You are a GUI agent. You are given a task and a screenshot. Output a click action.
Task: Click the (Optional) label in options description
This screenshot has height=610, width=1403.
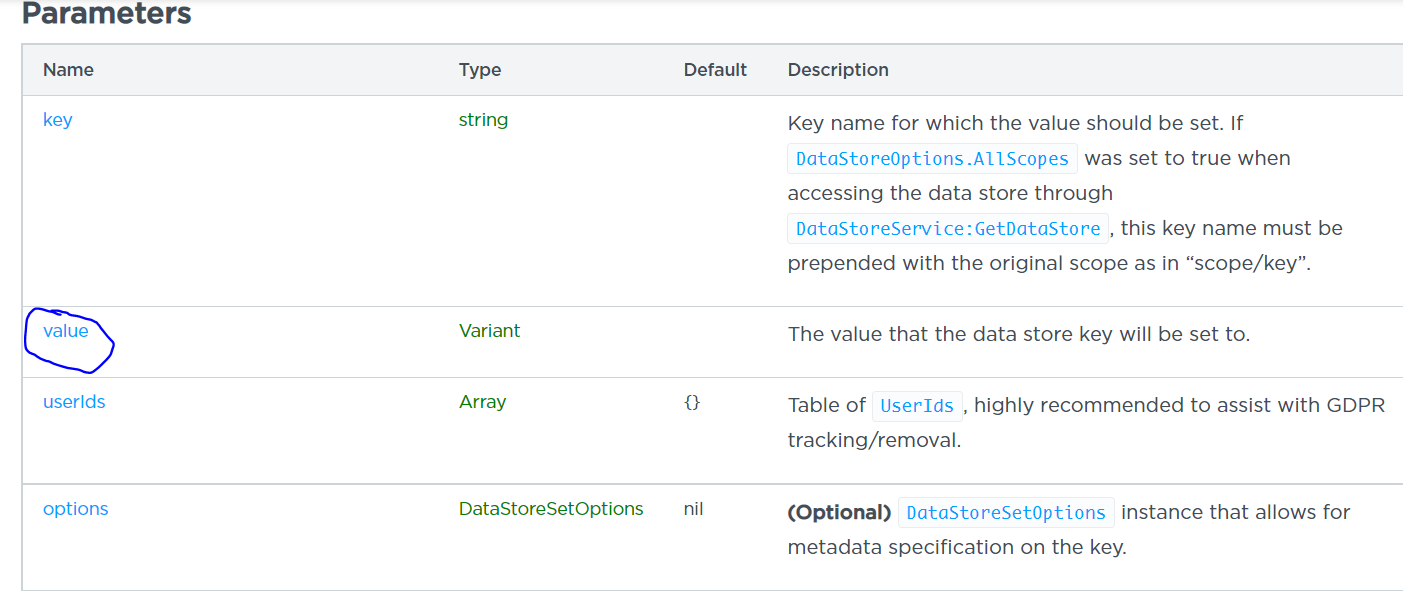[x=839, y=512]
